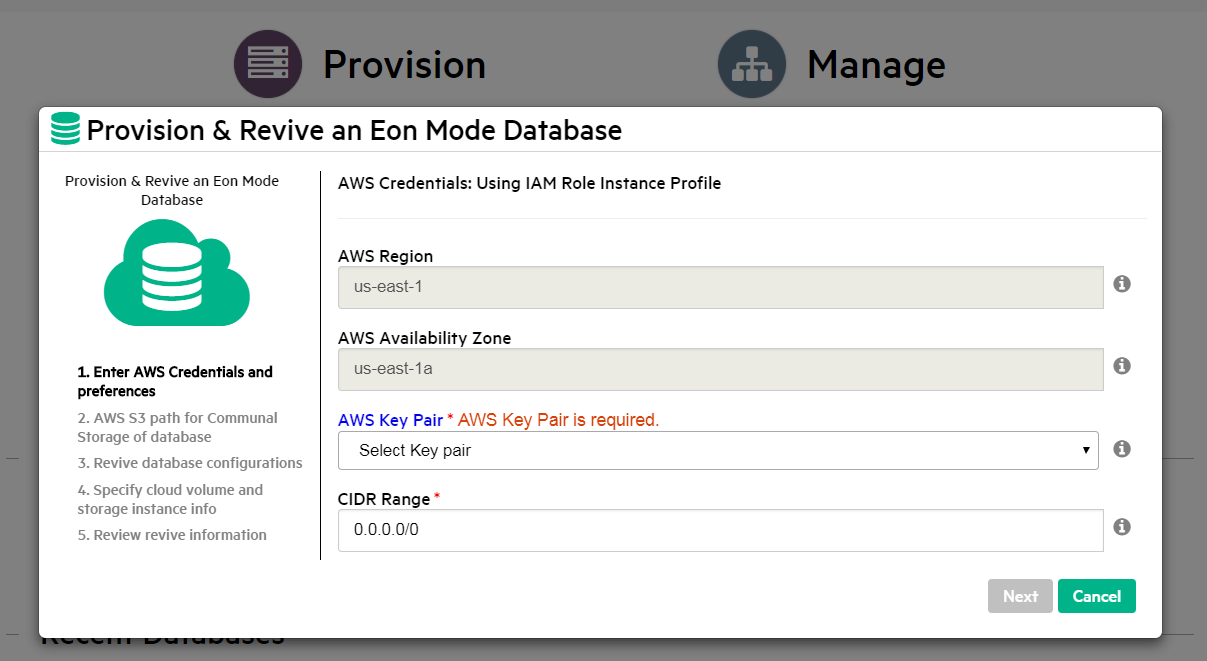Click the AWS Key Pair info icon
Viewport: 1207px width, 661px height.
point(1122,449)
